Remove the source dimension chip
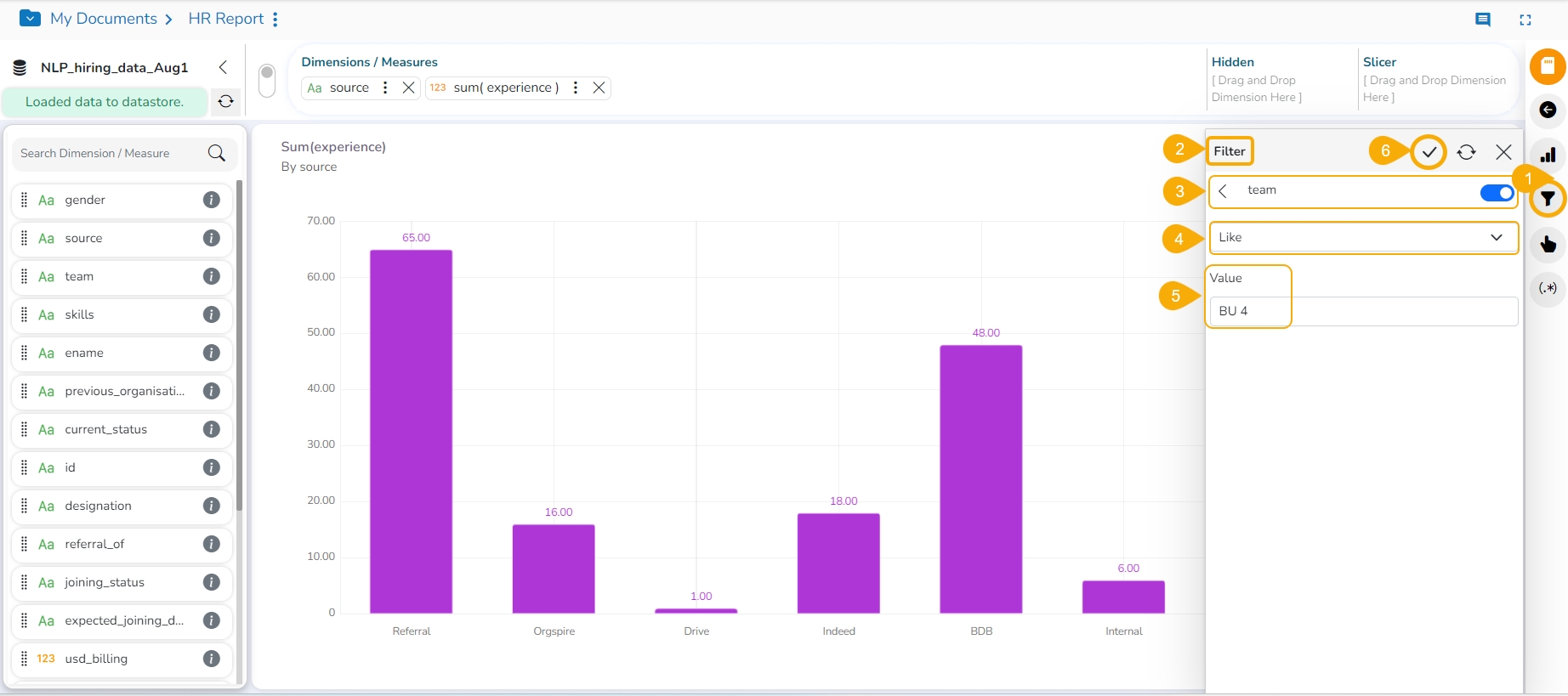 [408, 88]
